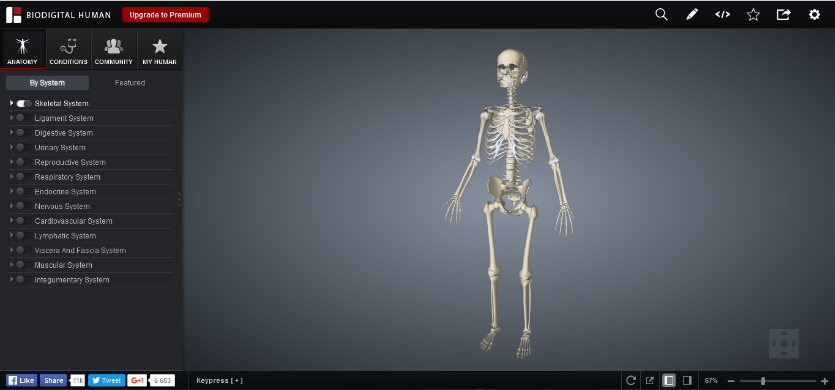Open the embed code icon
This screenshot has width=835, height=390.
[x=722, y=15]
